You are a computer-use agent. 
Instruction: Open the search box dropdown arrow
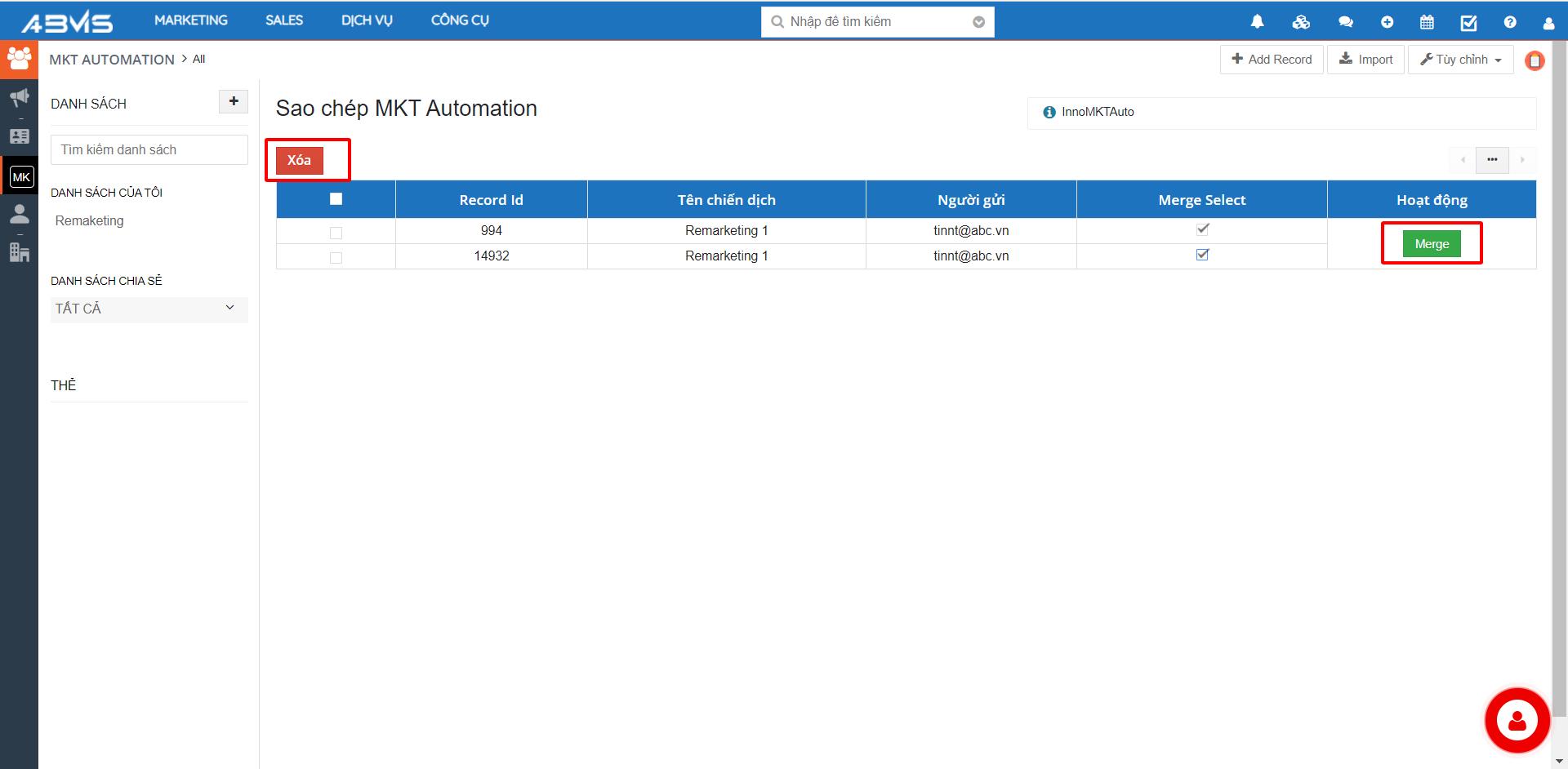coord(978,22)
